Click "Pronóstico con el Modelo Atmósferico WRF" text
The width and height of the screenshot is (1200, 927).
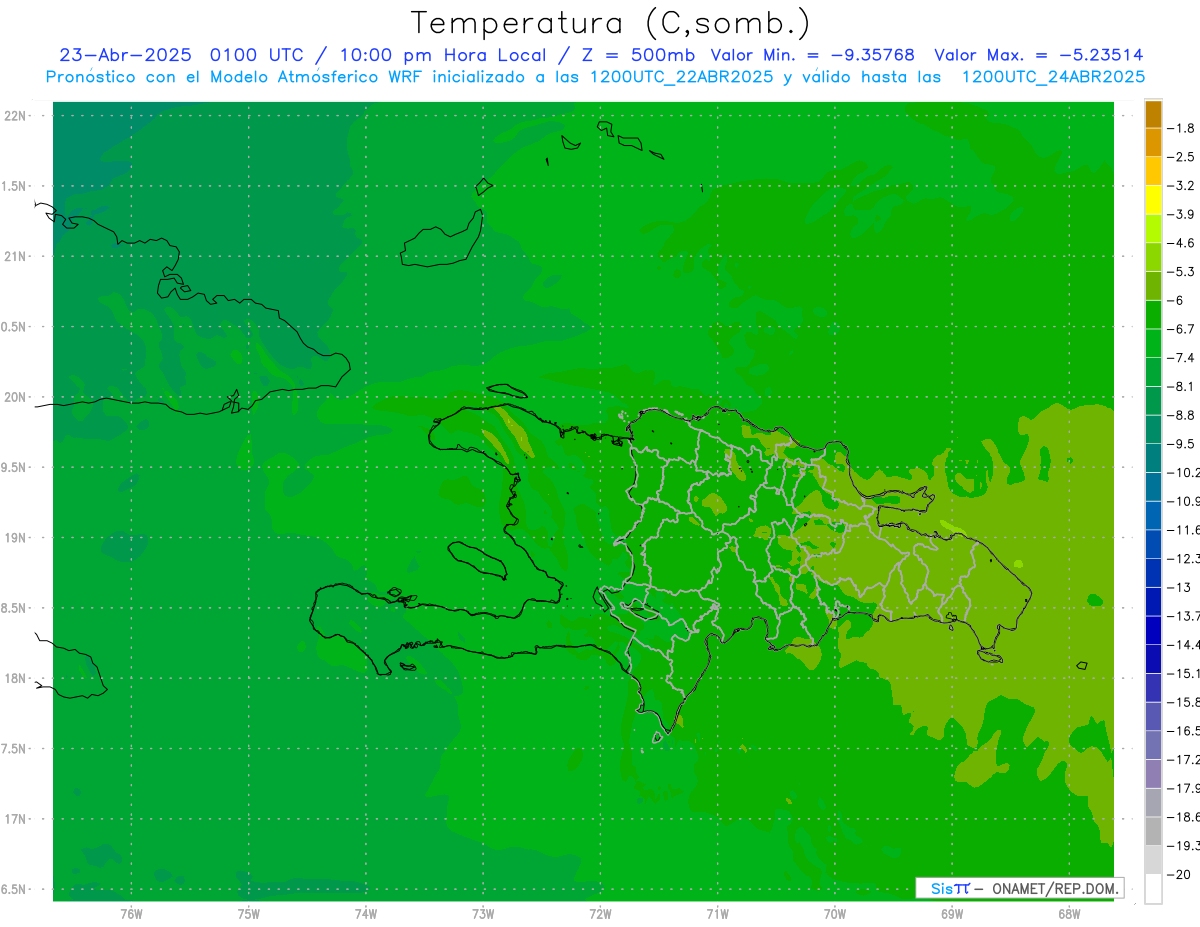point(236,77)
